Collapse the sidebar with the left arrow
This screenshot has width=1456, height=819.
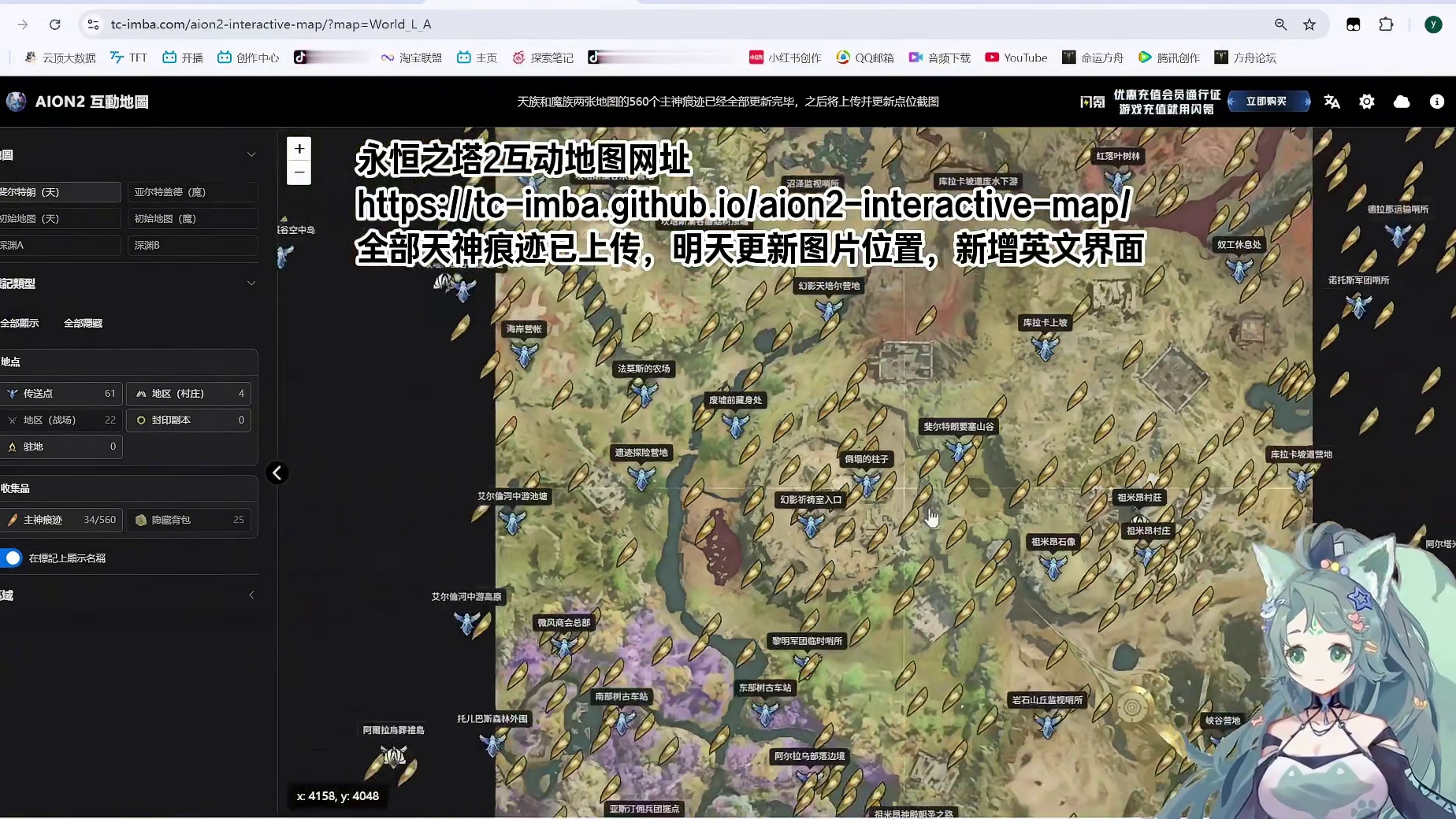277,472
